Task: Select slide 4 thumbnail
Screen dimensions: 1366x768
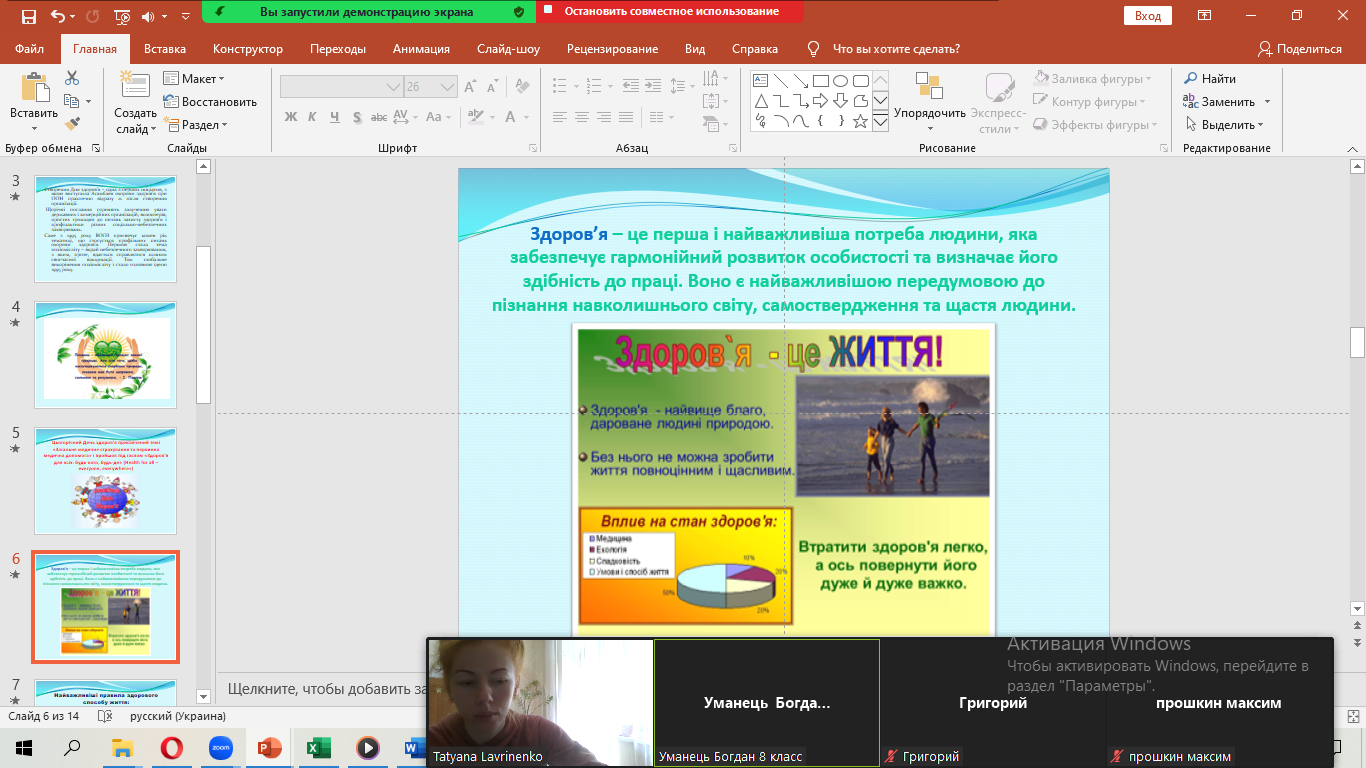Action: click(104, 355)
